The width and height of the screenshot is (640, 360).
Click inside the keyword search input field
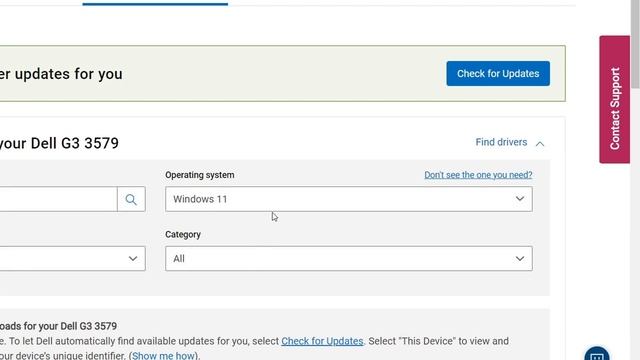tap(58, 199)
